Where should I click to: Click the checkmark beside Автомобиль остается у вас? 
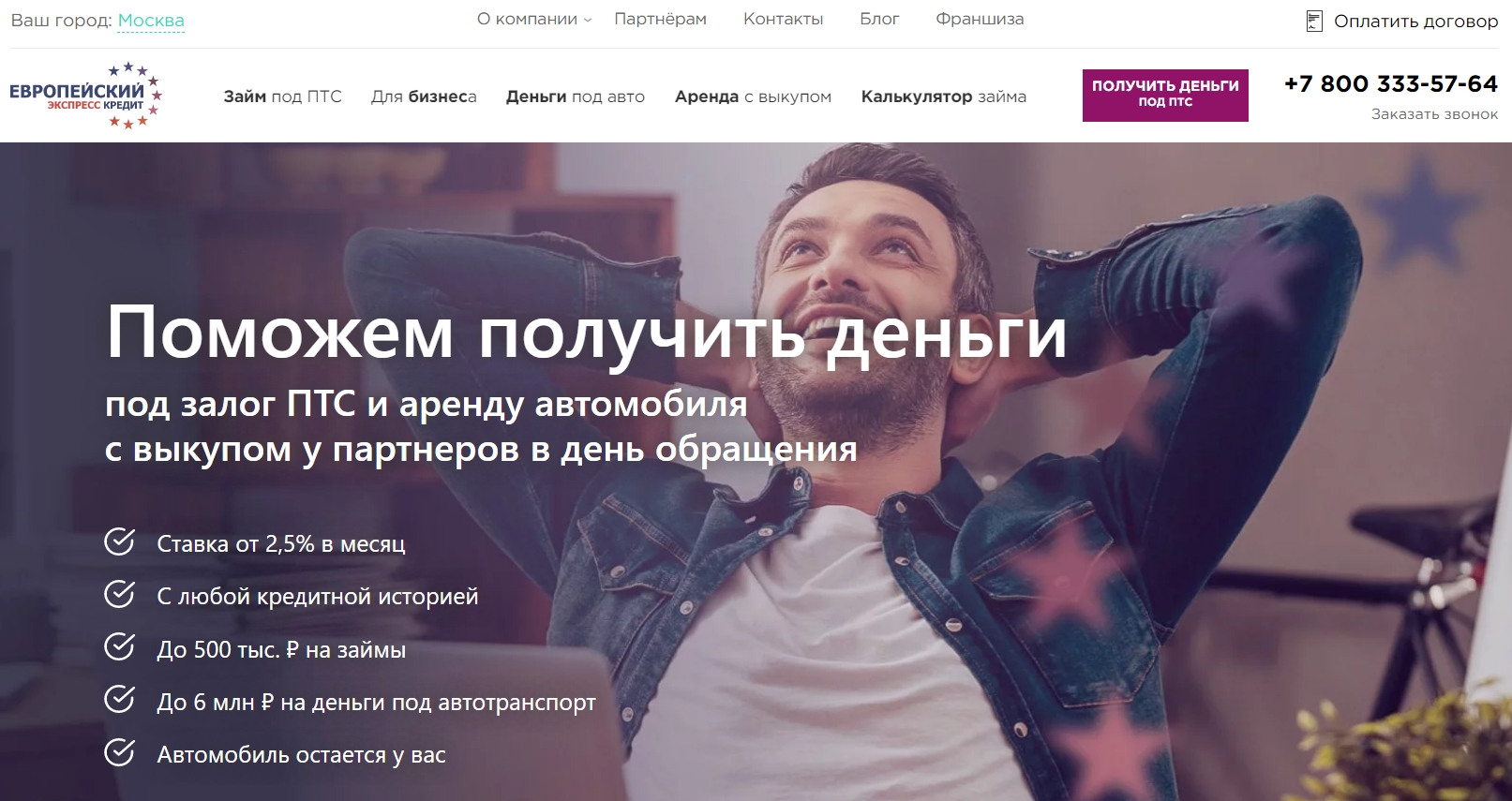tap(120, 752)
